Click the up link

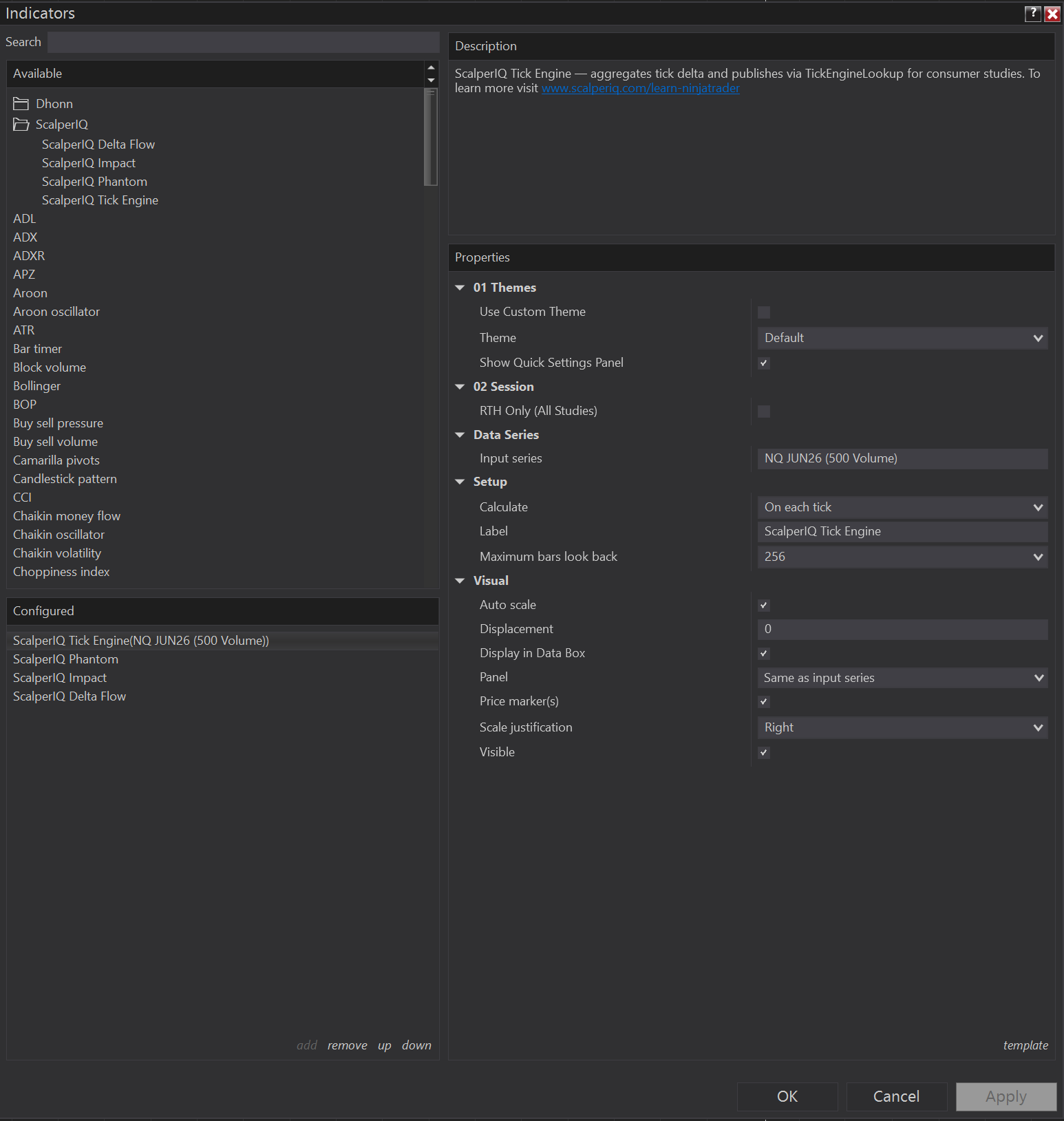(x=385, y=1046)
